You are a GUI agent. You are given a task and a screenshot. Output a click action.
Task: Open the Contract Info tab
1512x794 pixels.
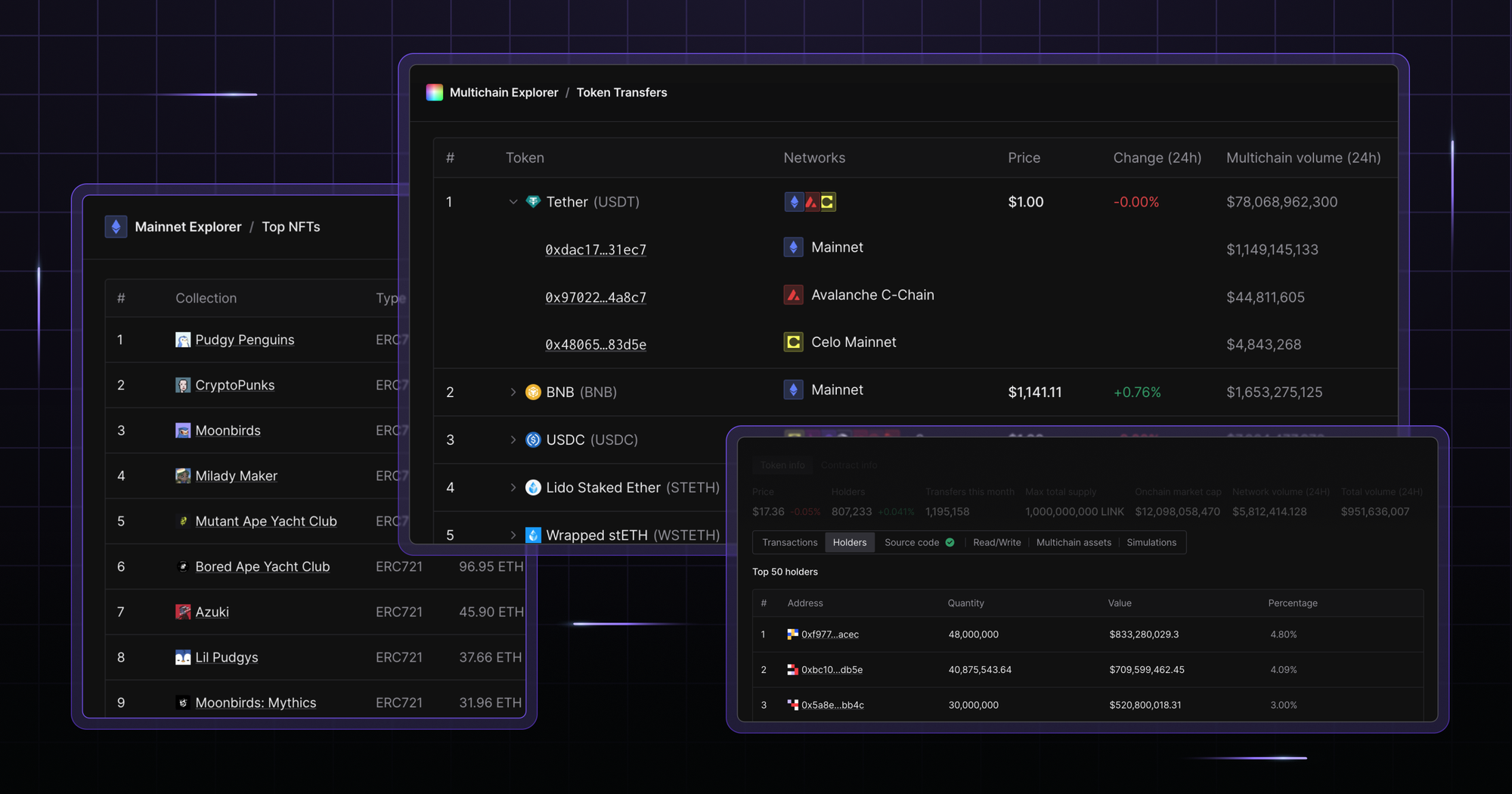[x=848, y=465]
